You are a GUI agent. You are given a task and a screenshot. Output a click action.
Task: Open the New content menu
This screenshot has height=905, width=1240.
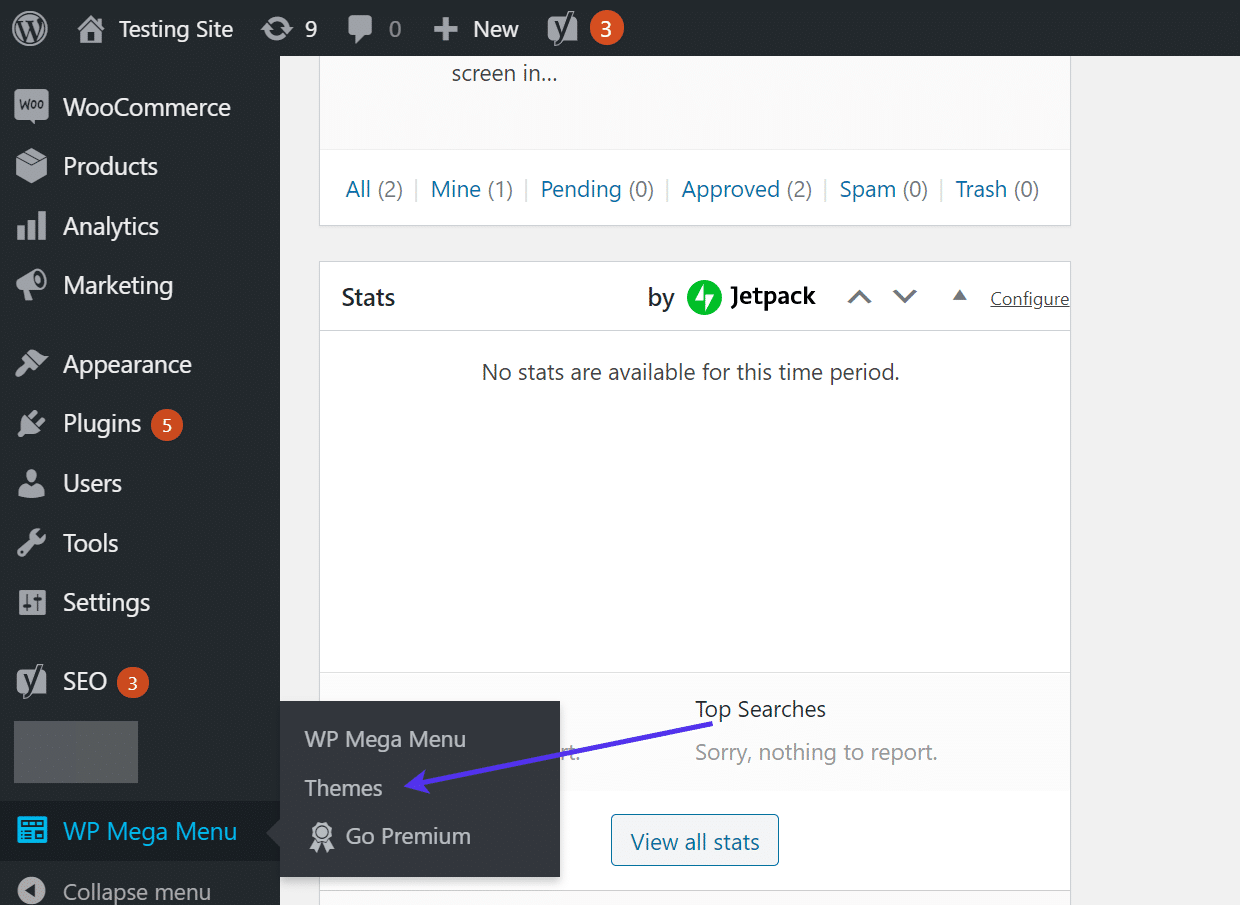click(x=476, y=29)
